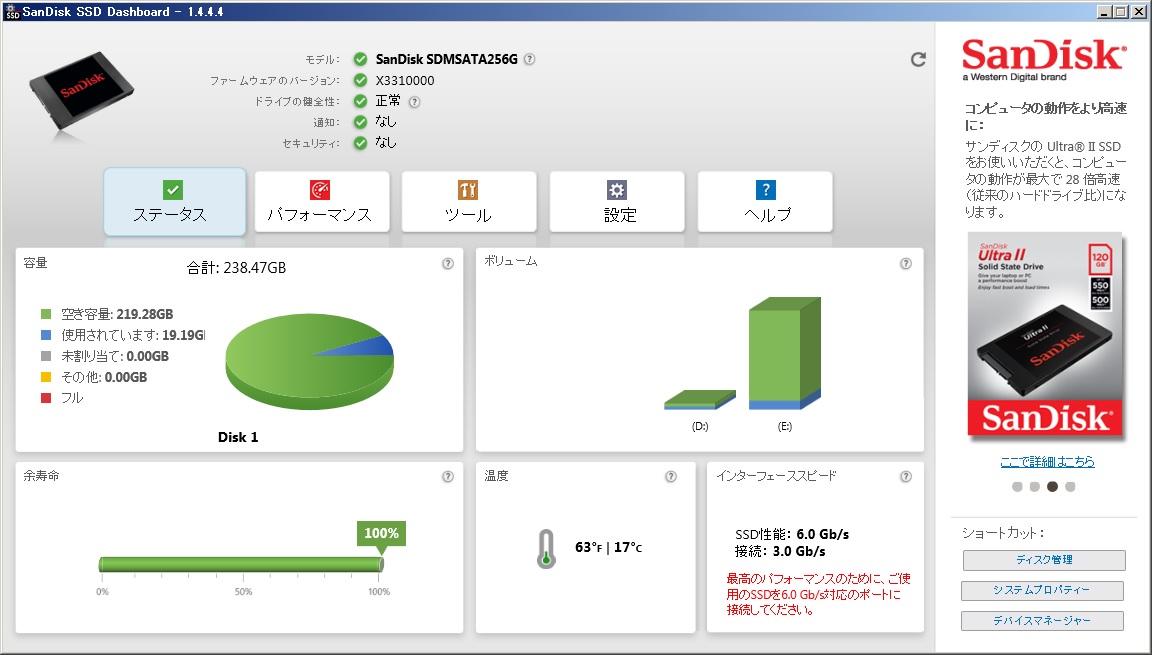This screenshot has height=655, width=1152.
Task: Click the green check beside 正常
Action: click(360, 101)
